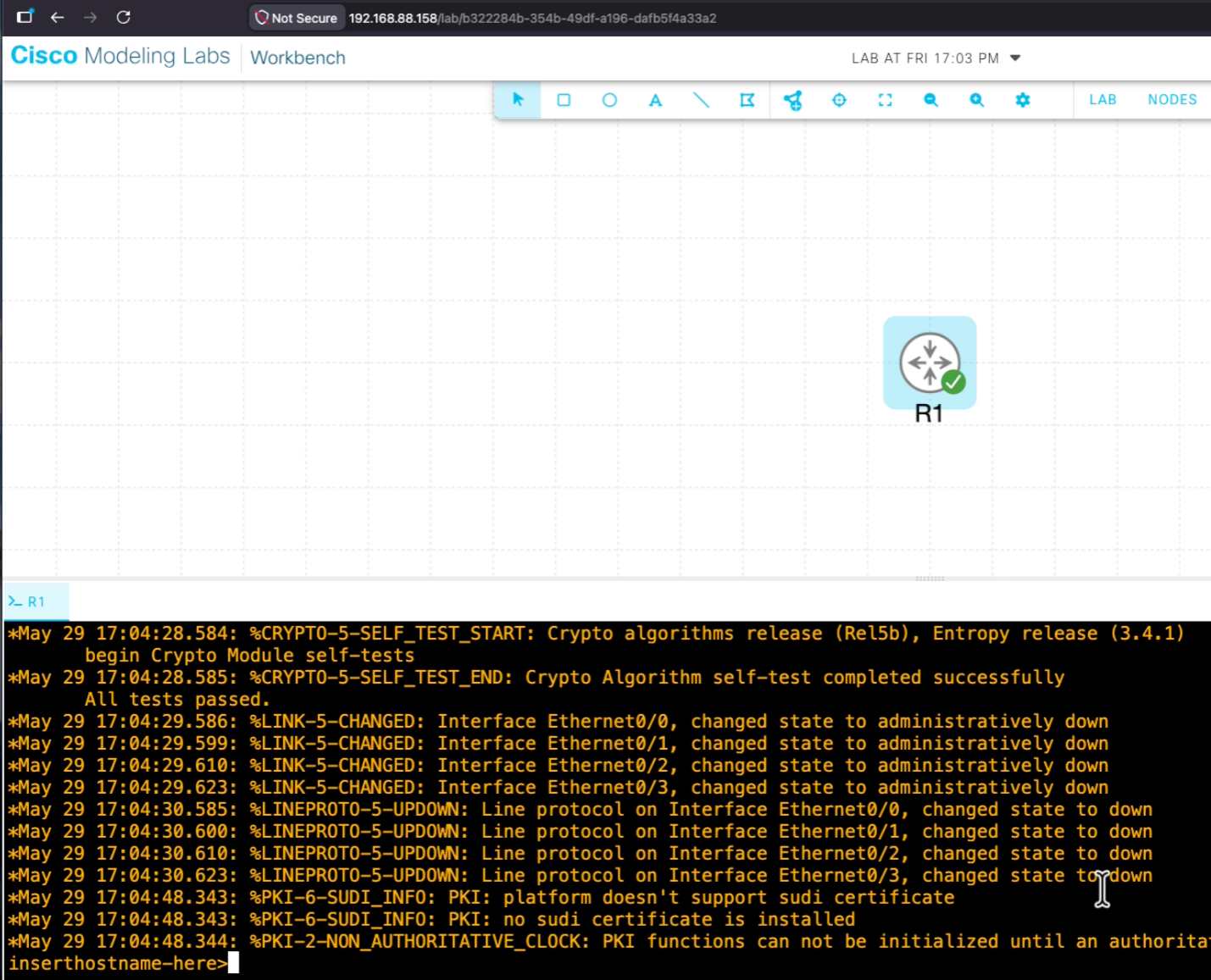The height and width of the screenshot is (980, 1211).
Task: Zoom out the workbench canvas
Action: pyautogui.click(x=930, y=100)
